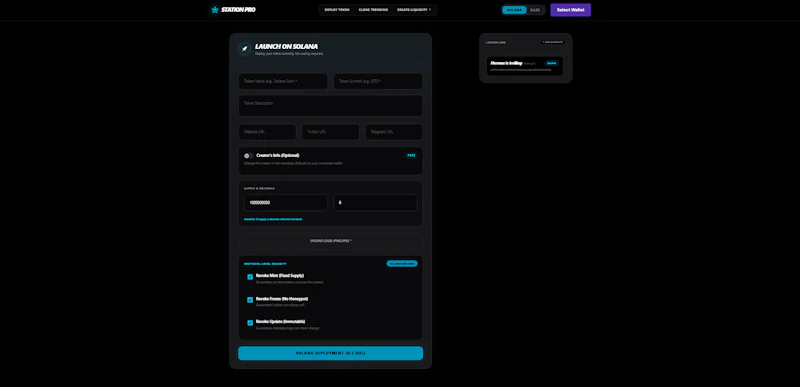Open the Deploy Token nav item

point(337,10)
